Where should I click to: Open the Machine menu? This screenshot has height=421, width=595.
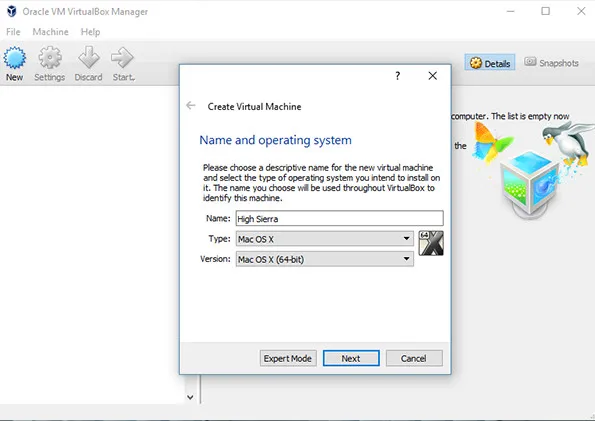[50, 32]
